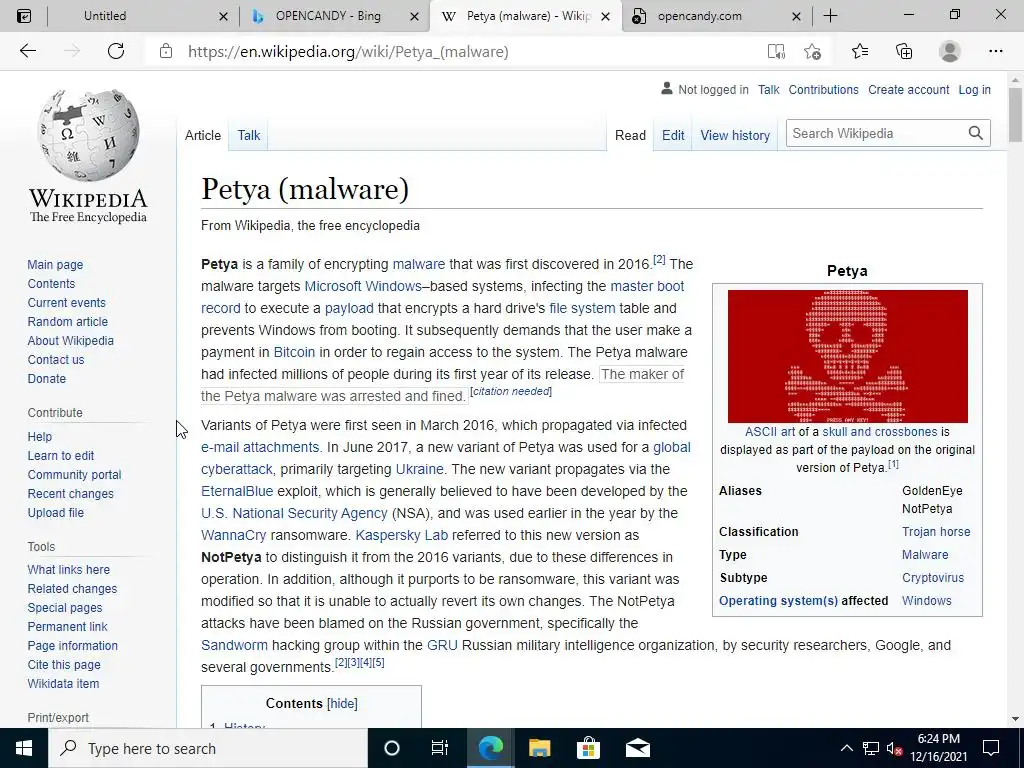Select the Article tab
The height and width of the screenshot is (768, 1024).
pyautogui.click(x=202, y=135)
